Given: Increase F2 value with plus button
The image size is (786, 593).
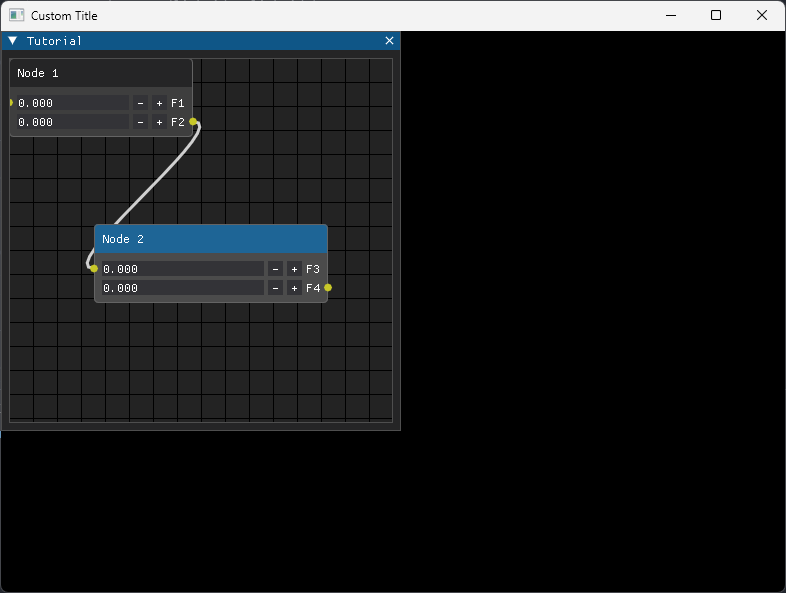Looking at the screenshot, I should 159,122.
